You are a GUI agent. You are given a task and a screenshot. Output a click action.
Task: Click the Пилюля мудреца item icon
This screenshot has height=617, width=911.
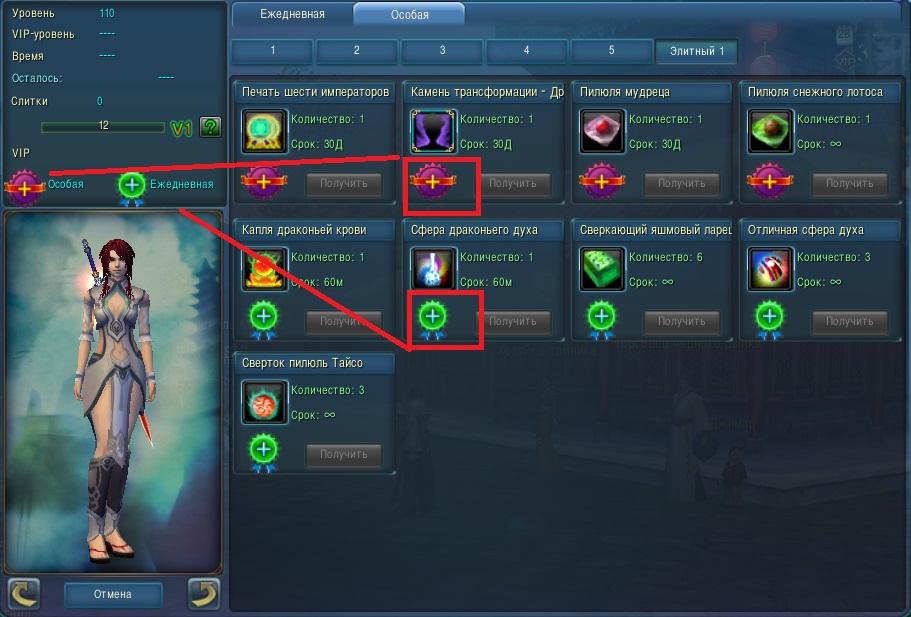click(602, 132)
